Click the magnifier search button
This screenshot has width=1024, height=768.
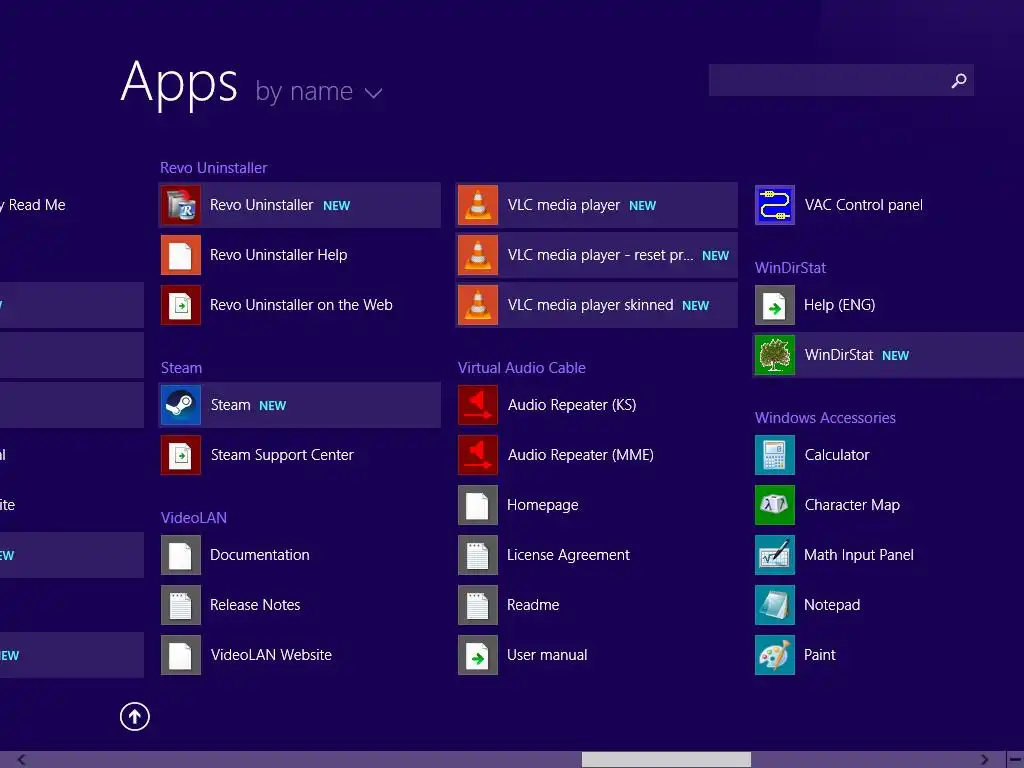(959, 80)
